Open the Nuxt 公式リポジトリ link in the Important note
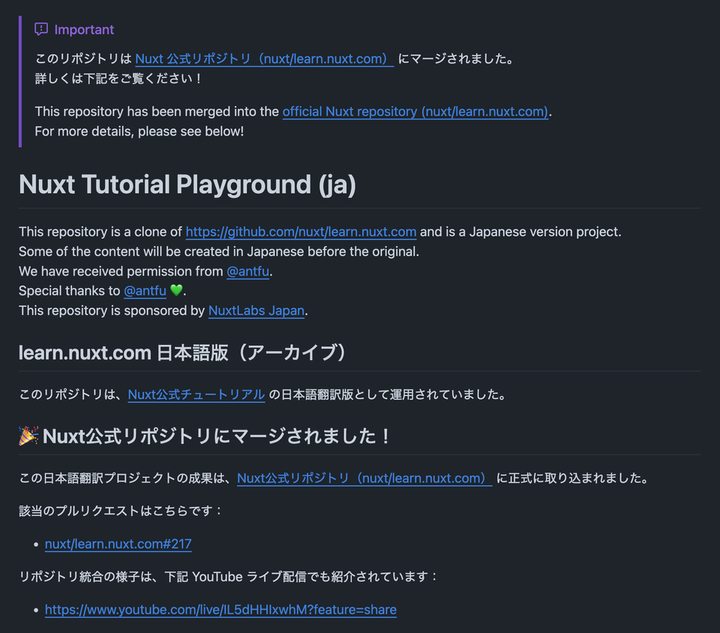Screen dimensions: 720x633 (264, 59)
